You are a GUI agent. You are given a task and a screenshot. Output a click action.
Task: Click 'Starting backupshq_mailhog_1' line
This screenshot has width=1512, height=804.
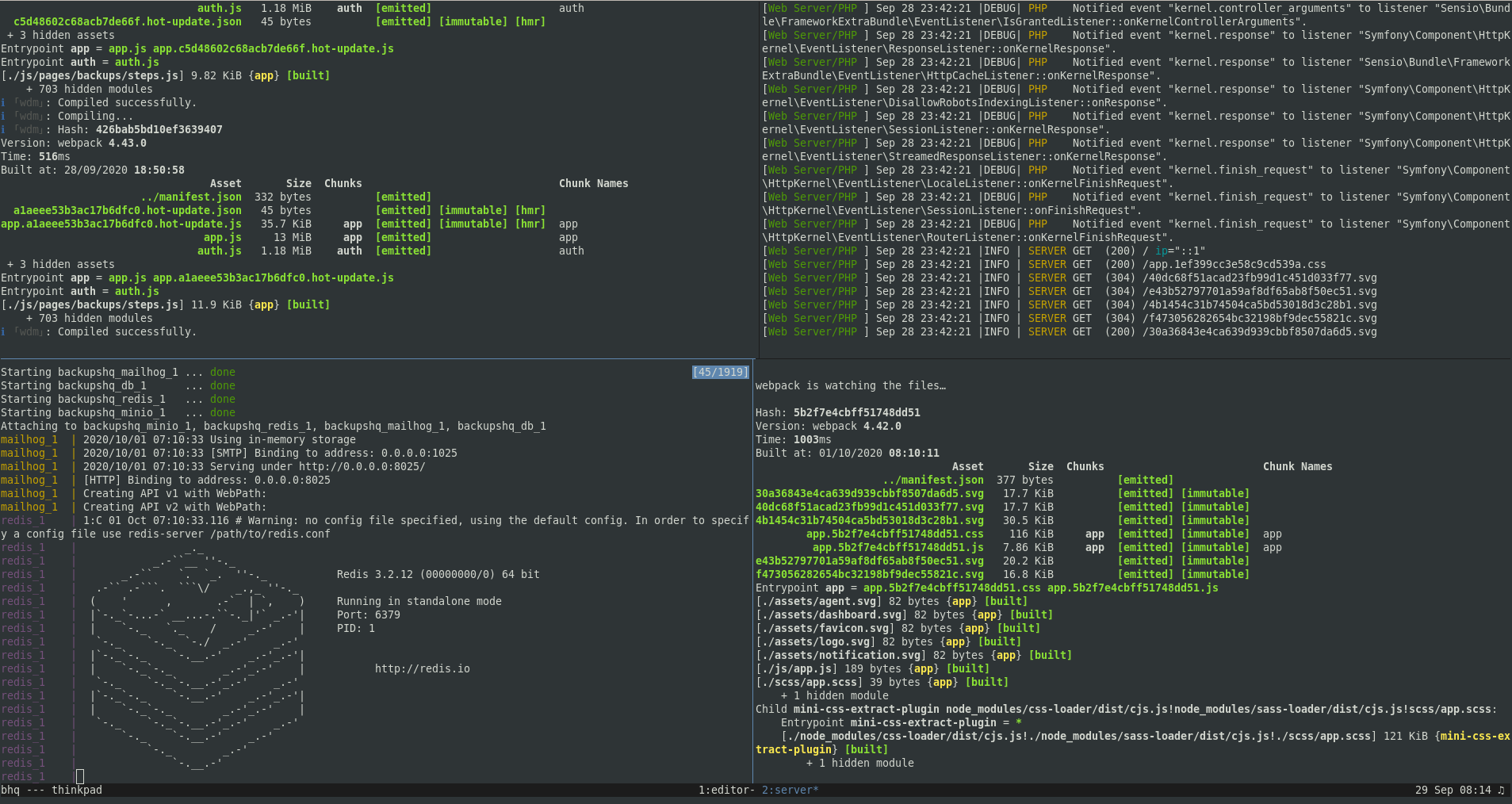click(118, 372)
